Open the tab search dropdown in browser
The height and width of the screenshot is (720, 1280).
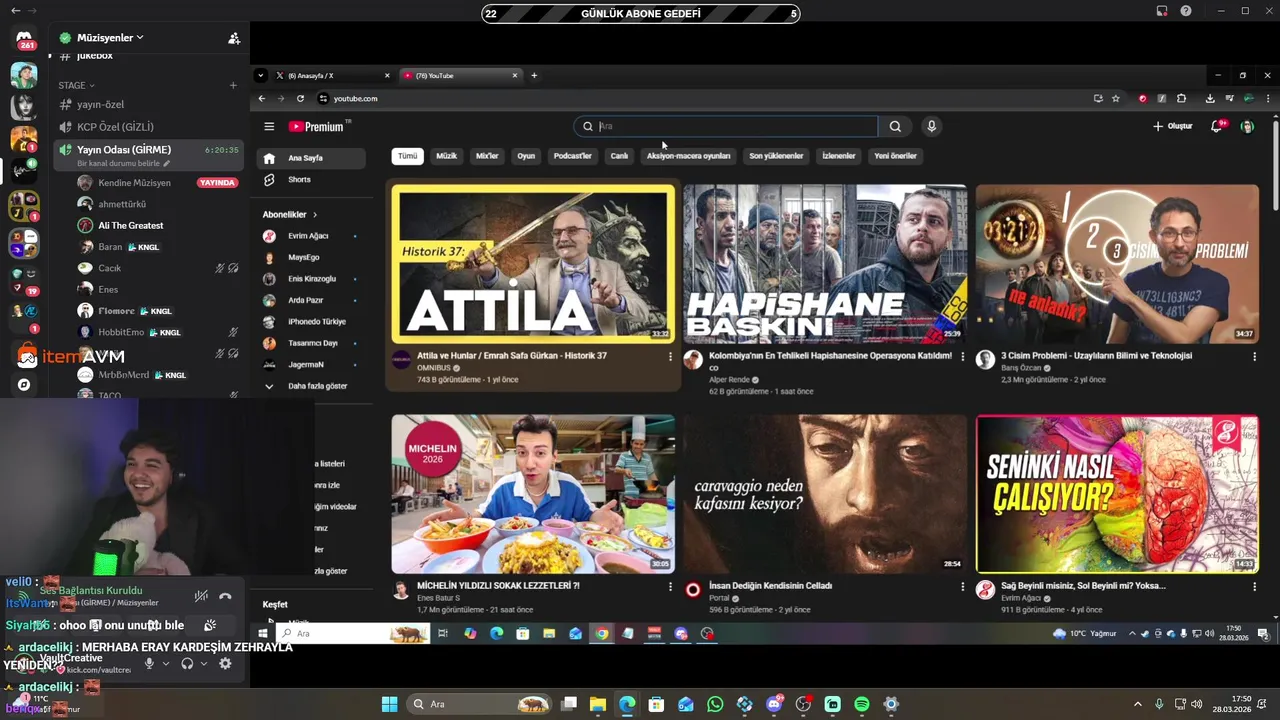(261, 75)
